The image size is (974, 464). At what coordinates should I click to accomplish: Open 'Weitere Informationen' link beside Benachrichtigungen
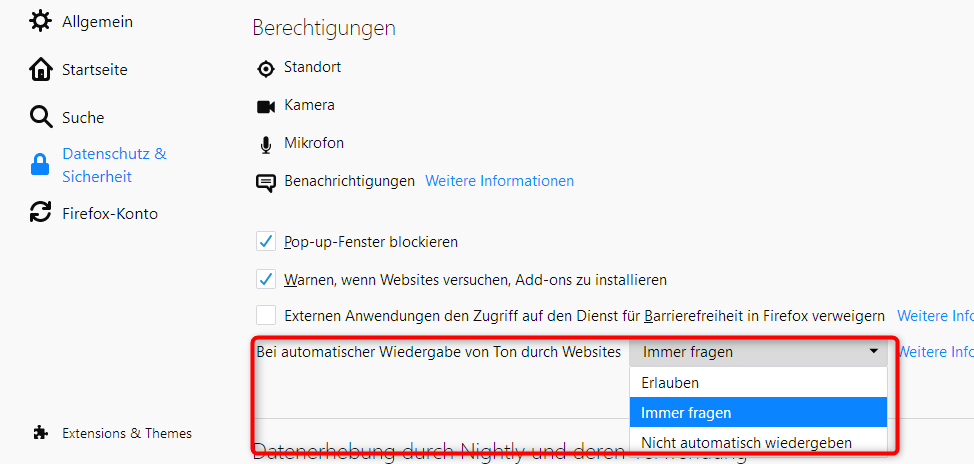coord(500,181)
